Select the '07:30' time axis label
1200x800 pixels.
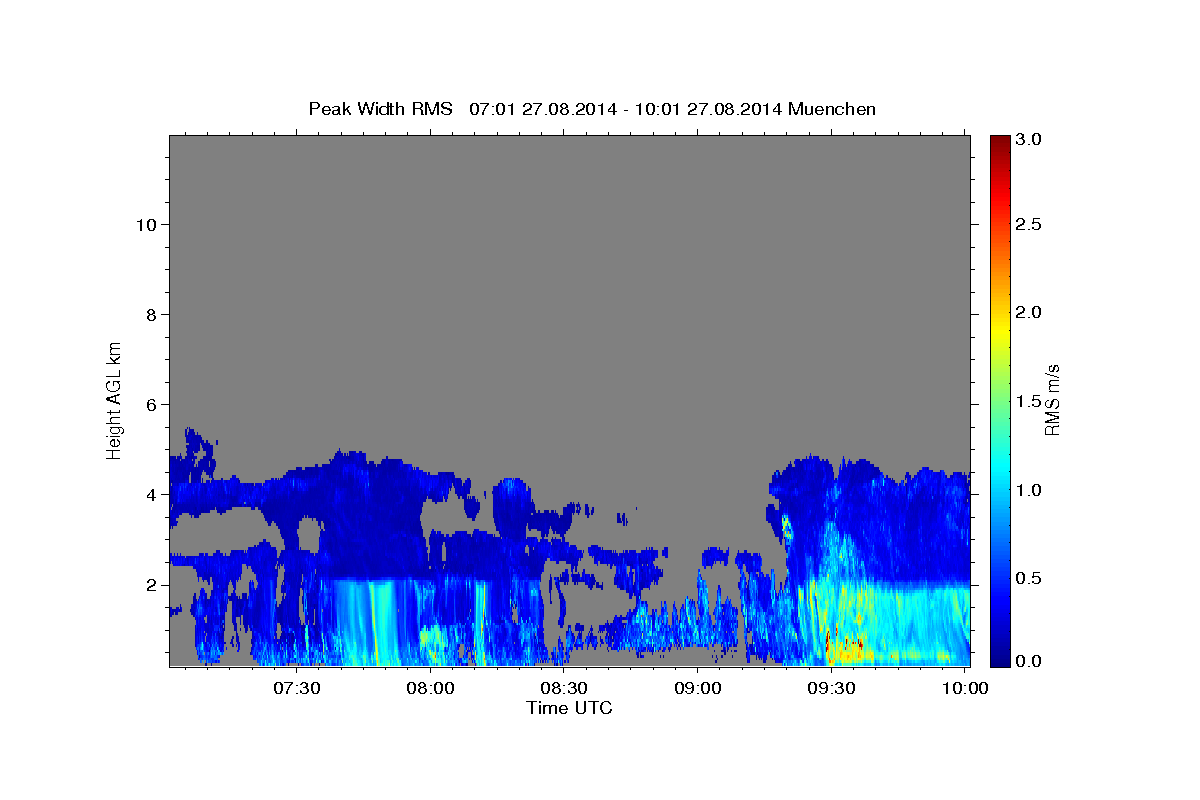tap(297, 688)
